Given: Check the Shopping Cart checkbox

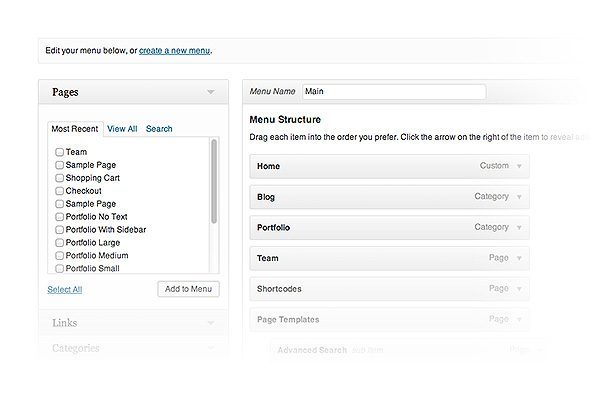Looking at the screenshot, I should point(59,178).
